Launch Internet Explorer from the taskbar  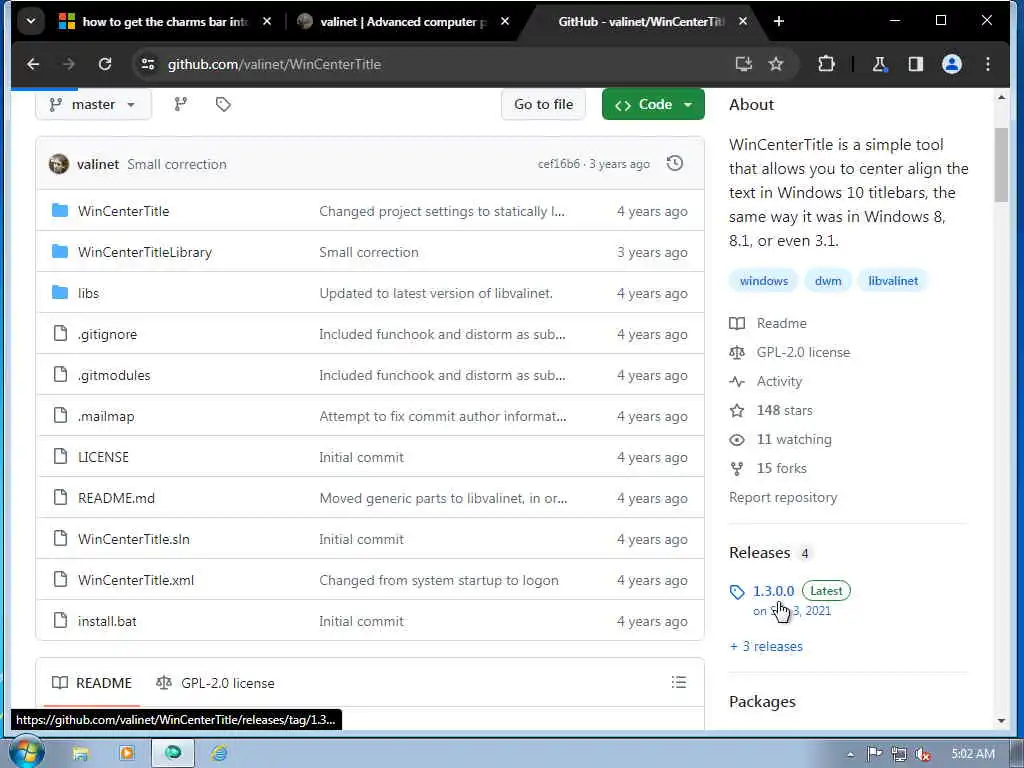(x=219, y=753)
